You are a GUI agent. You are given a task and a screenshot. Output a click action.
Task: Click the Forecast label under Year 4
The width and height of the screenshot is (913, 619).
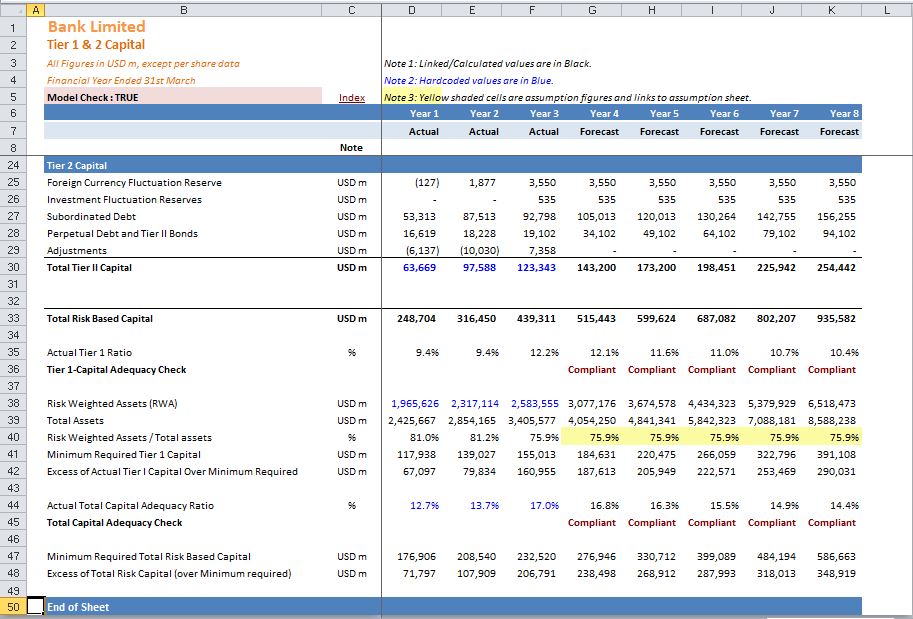click(599, 132)
